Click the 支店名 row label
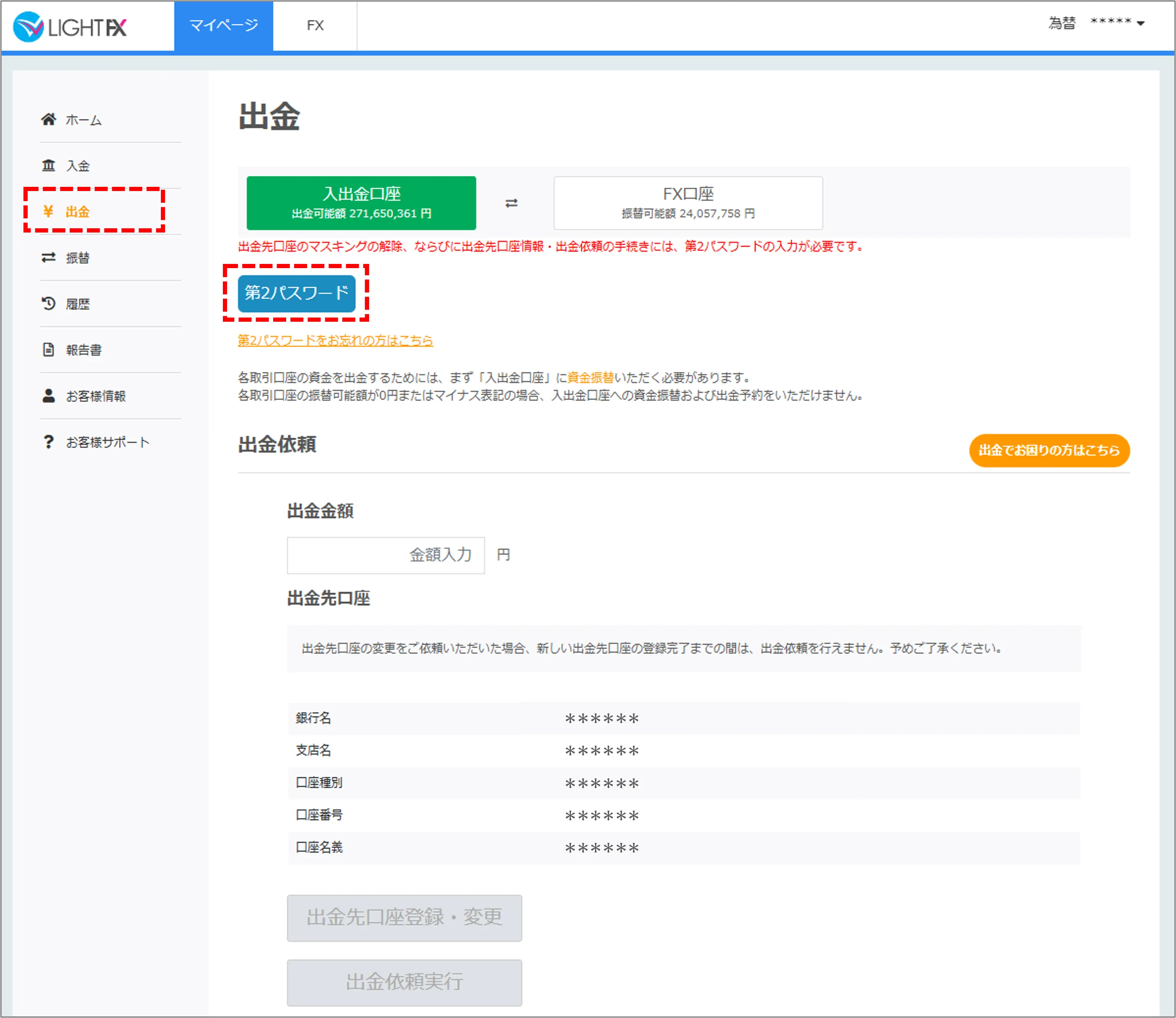The width and height of the screenshot is (1176, 1018). 313,750
